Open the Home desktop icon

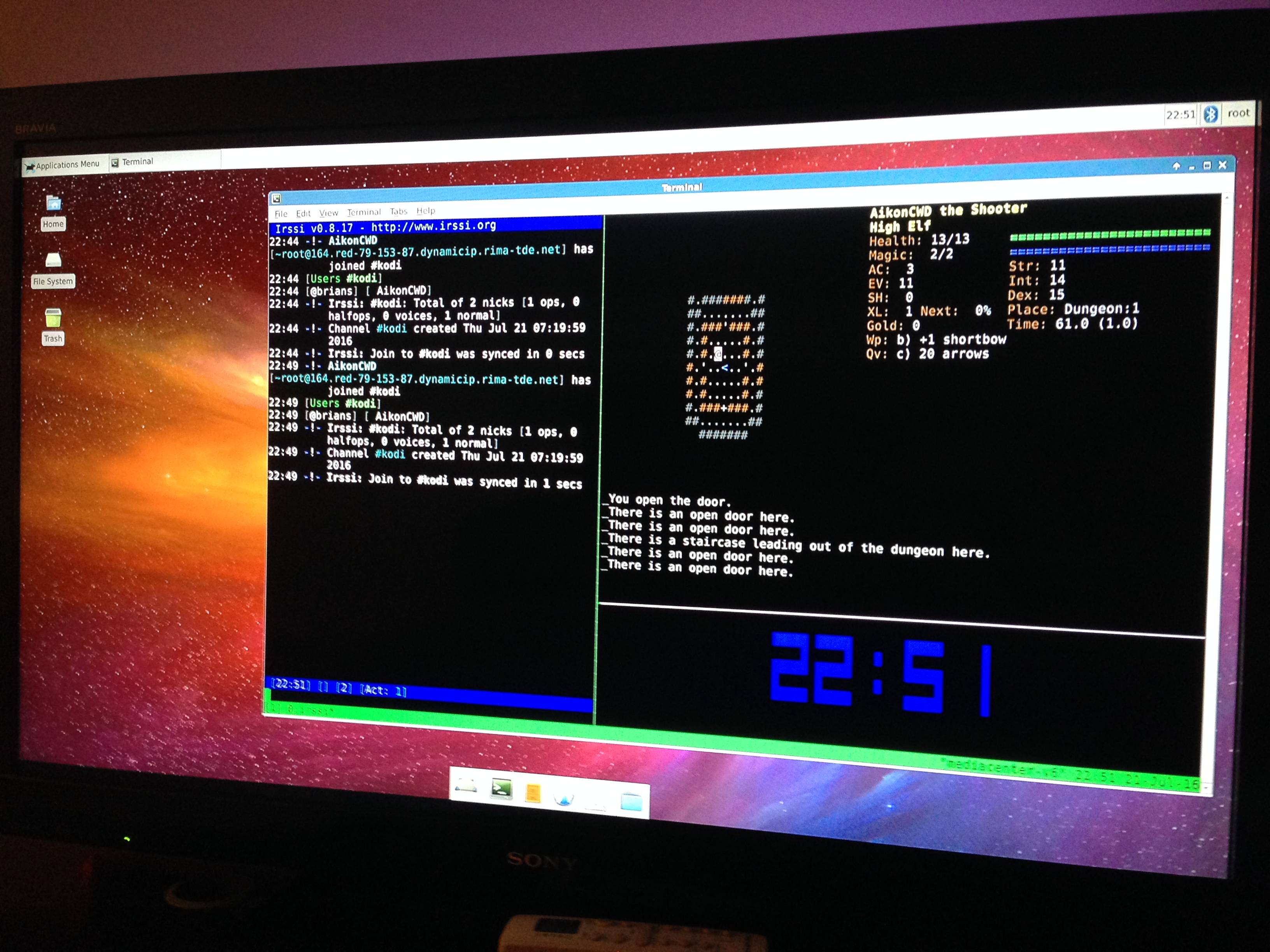53,212
